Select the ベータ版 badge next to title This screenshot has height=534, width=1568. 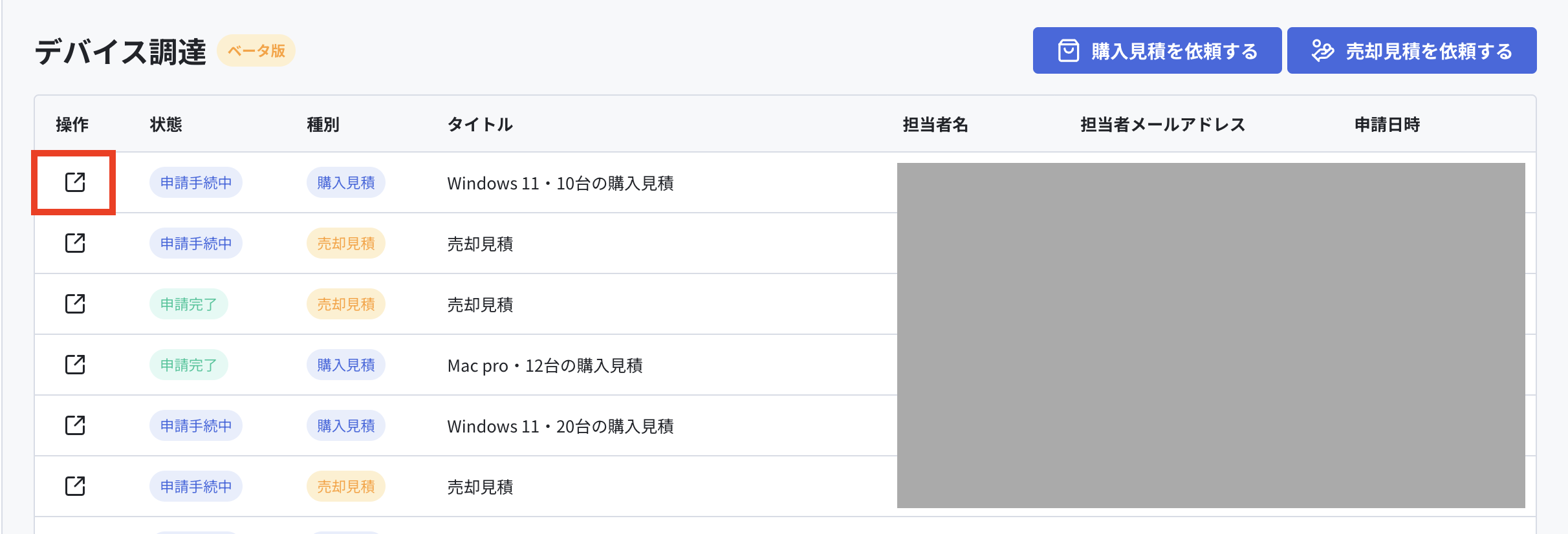[x=256, y=50]
